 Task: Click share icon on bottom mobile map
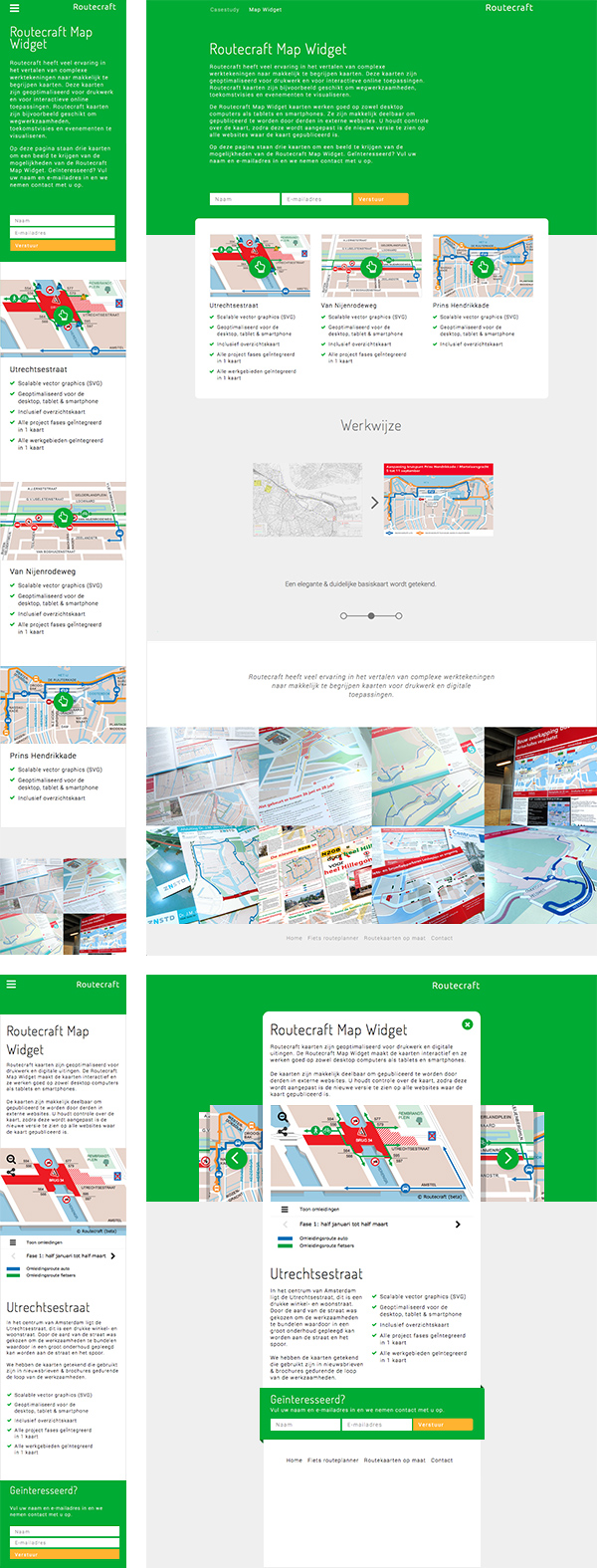click(11, 1173)
